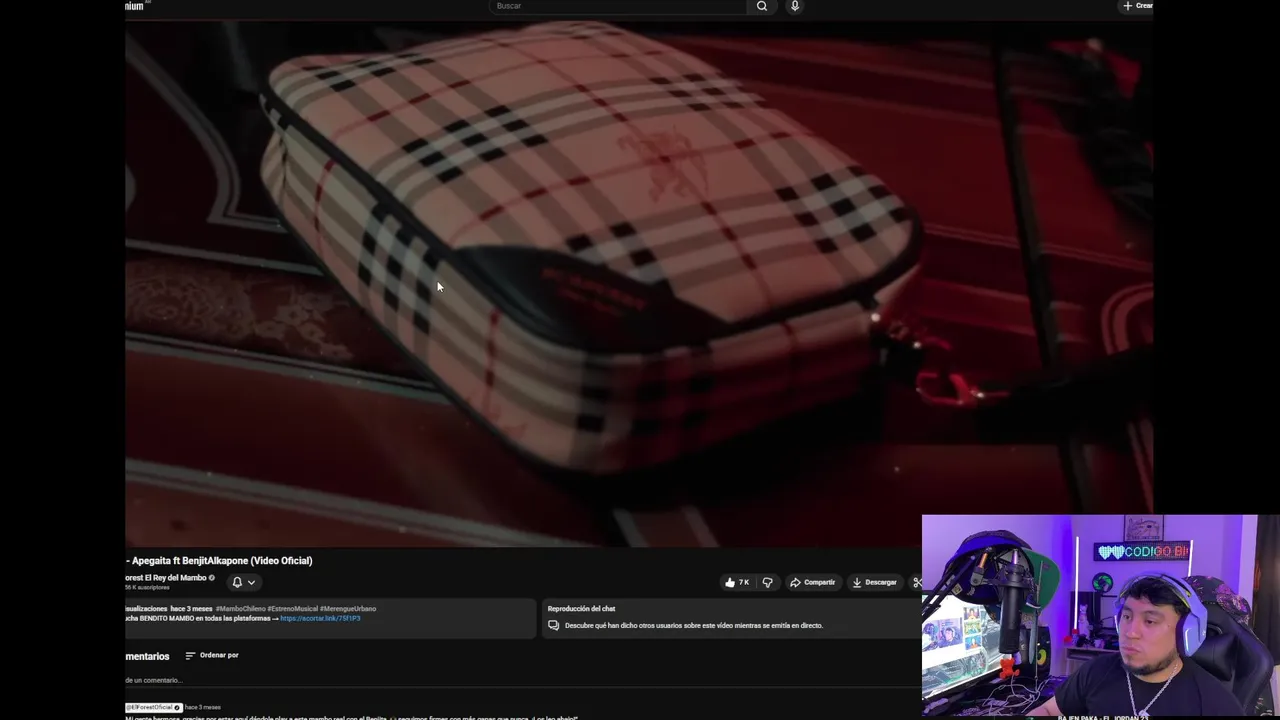Click the #EstrenoMusical hashtag
1280x720 pixels.
292,608
